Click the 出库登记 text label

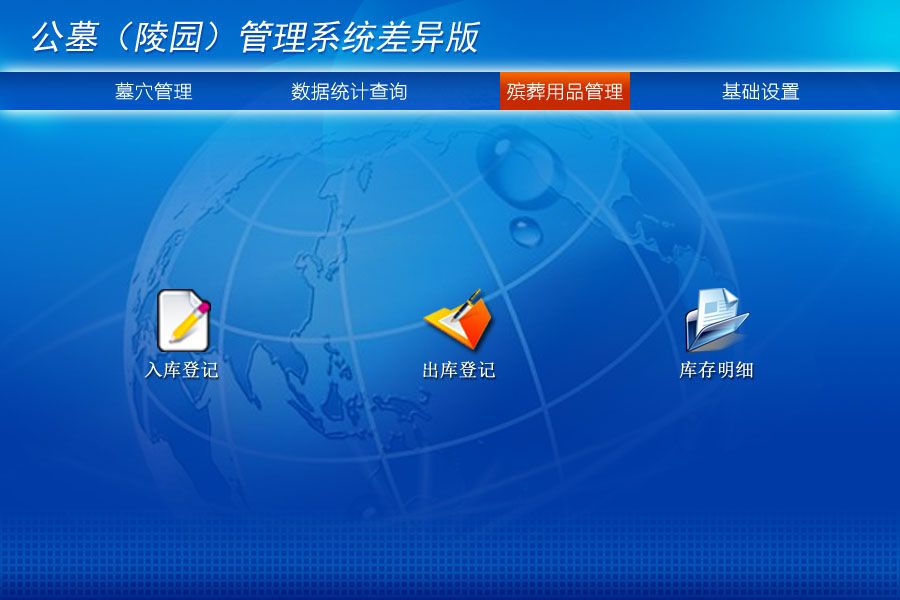459,370
